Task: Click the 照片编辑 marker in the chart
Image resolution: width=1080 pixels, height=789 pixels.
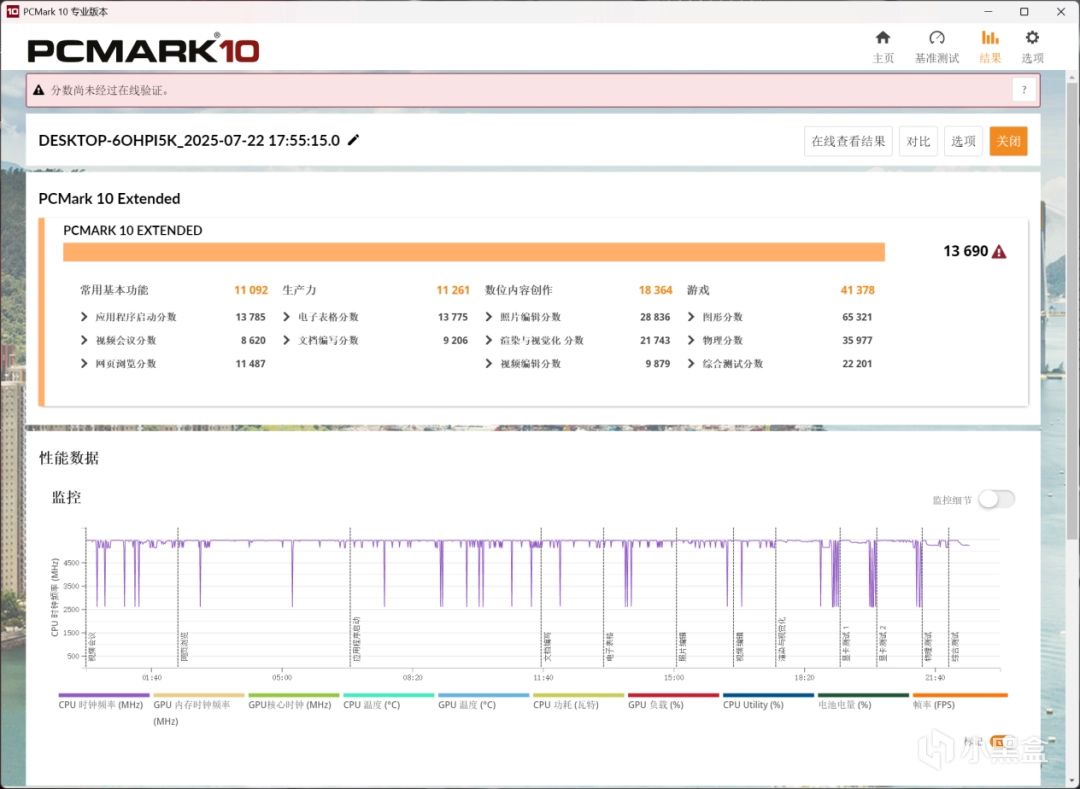Action: click(676, 598)
